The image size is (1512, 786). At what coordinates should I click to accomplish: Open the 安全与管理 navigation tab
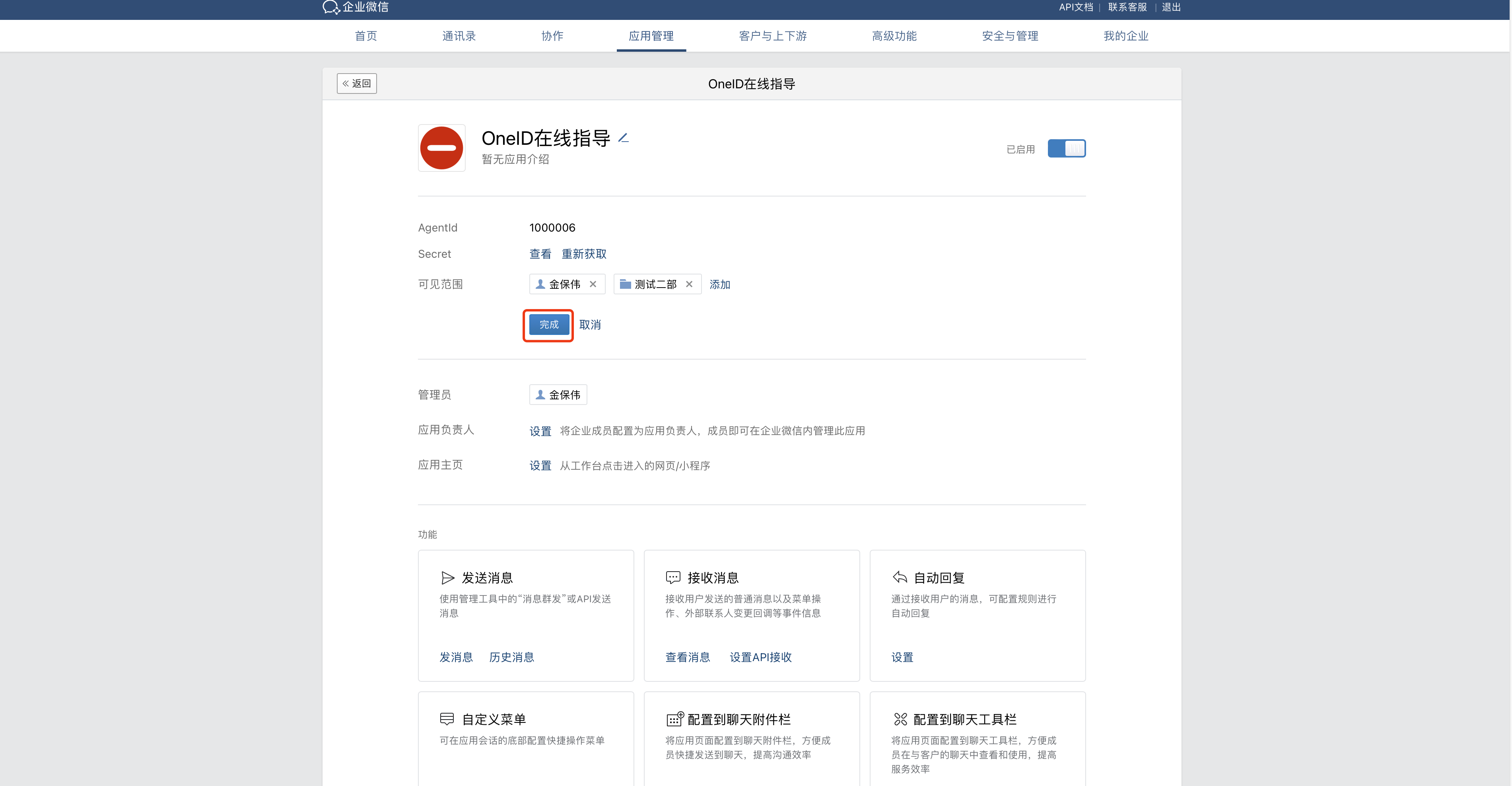1010,36
